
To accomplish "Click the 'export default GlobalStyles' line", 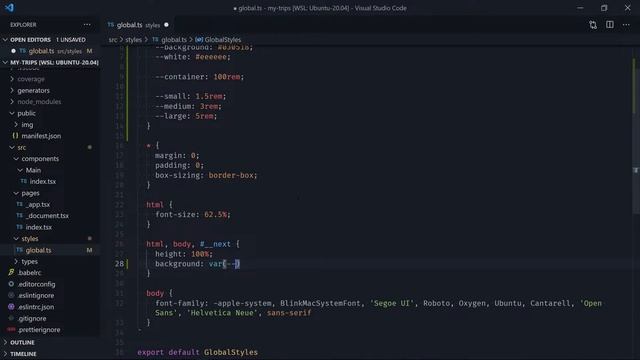I will pyautogui.click(x=198, y=352).
